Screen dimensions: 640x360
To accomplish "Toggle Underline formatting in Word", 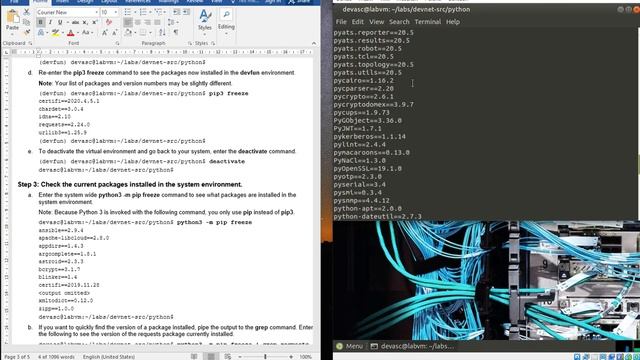I will click(60, 22).
